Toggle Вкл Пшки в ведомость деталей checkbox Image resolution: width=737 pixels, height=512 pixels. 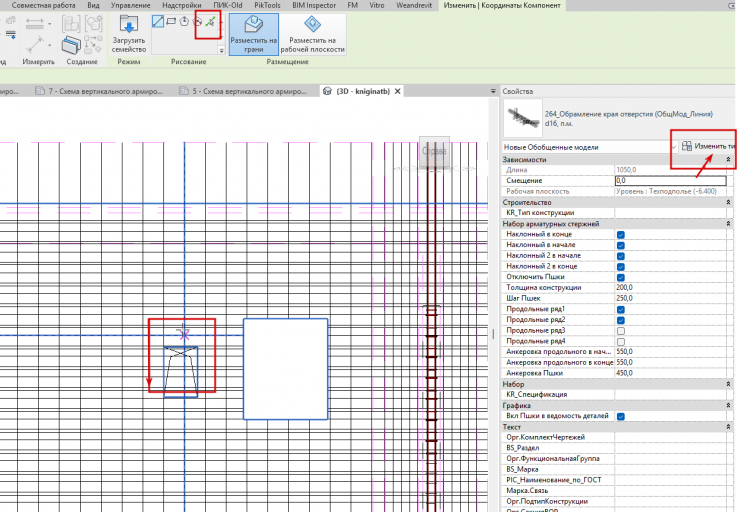pos(620,417)
